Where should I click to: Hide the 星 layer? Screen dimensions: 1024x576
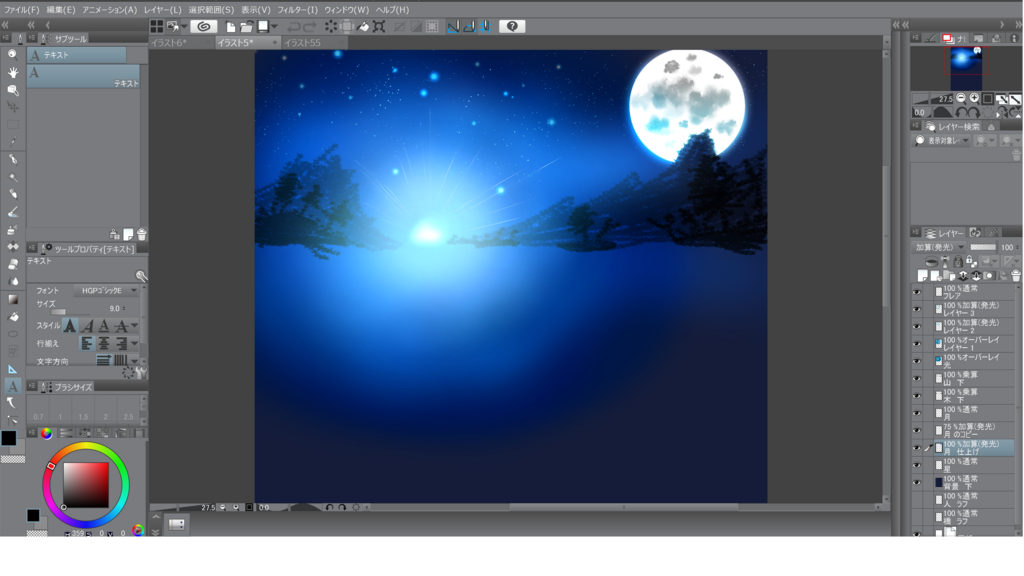[917, 466]
